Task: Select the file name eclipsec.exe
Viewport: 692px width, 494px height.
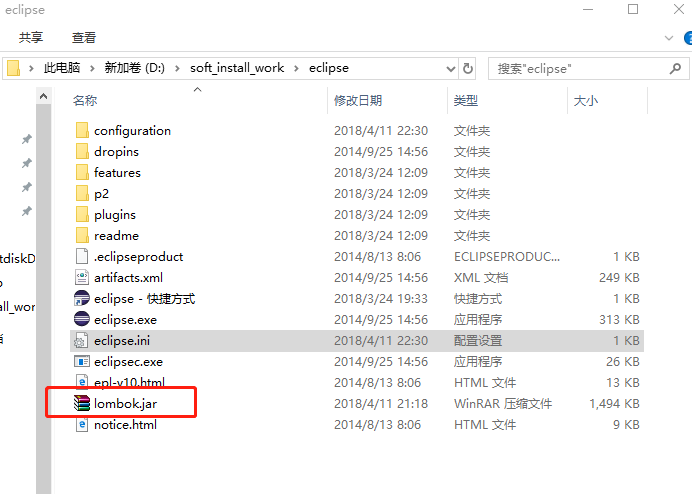Action: (128, 362)
